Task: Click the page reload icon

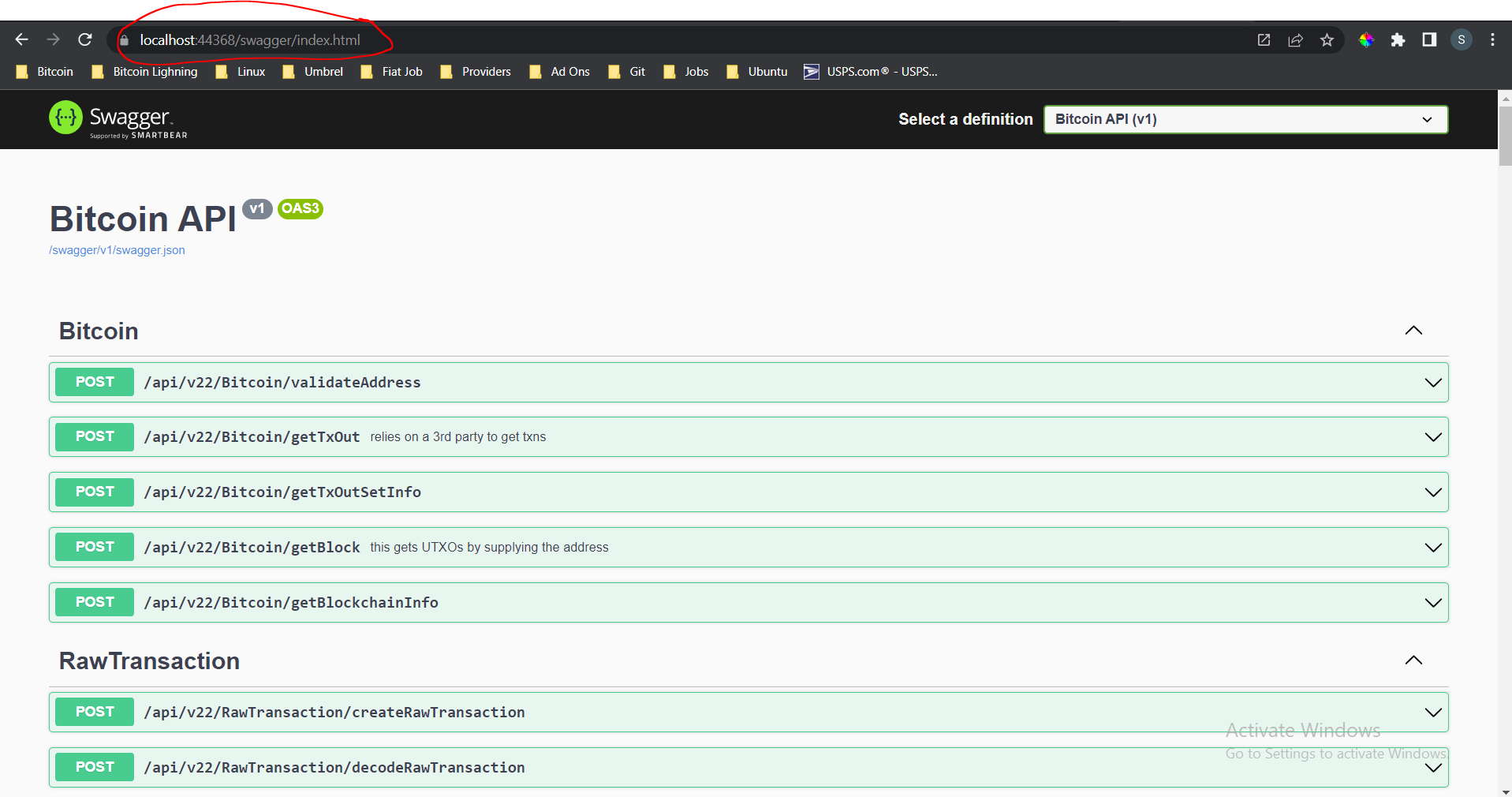Action: (x=84, y=39)
